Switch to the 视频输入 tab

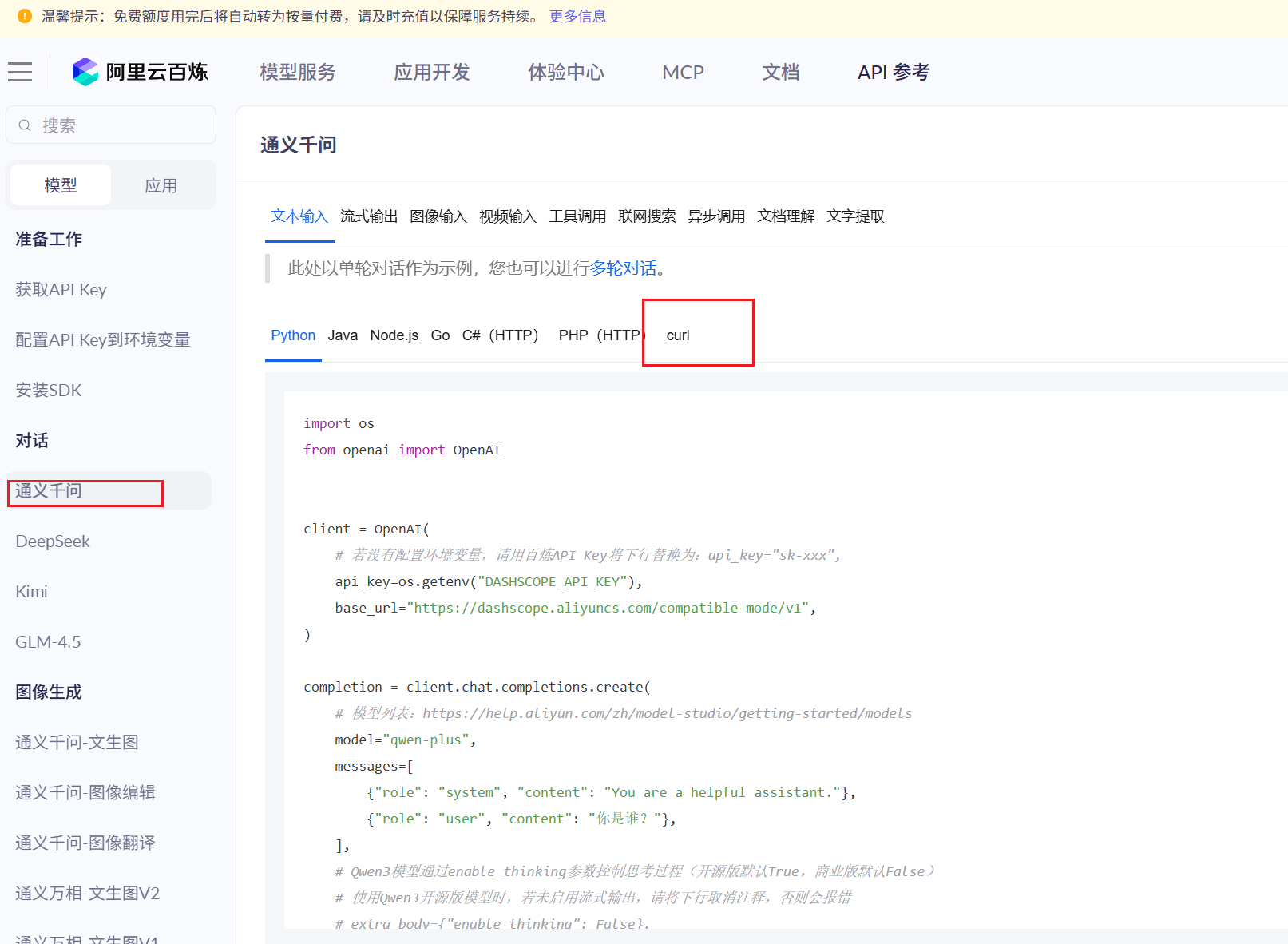point(508,216)
